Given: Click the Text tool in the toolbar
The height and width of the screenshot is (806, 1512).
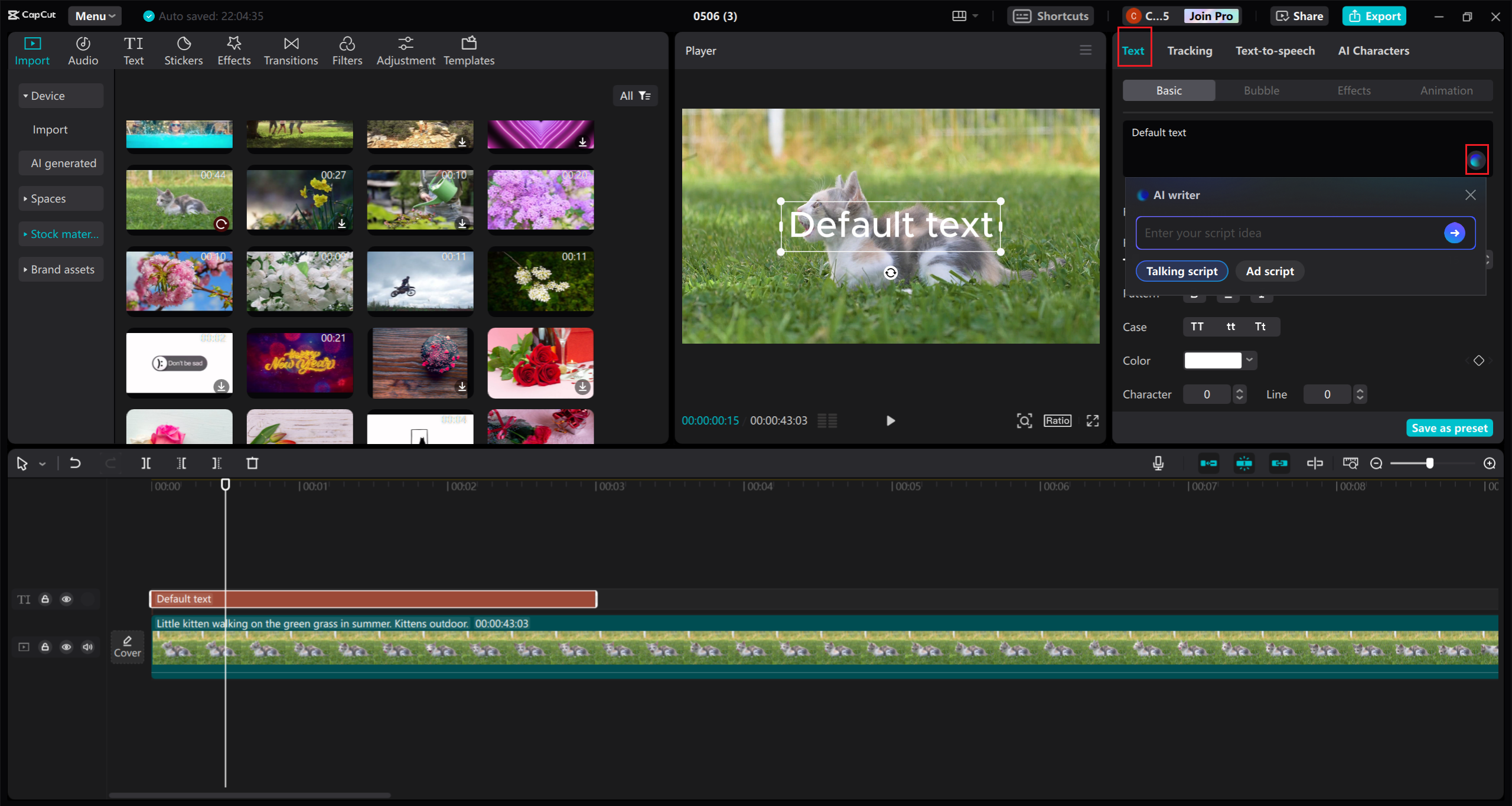Looking at the screenshot, I should 134,50.
